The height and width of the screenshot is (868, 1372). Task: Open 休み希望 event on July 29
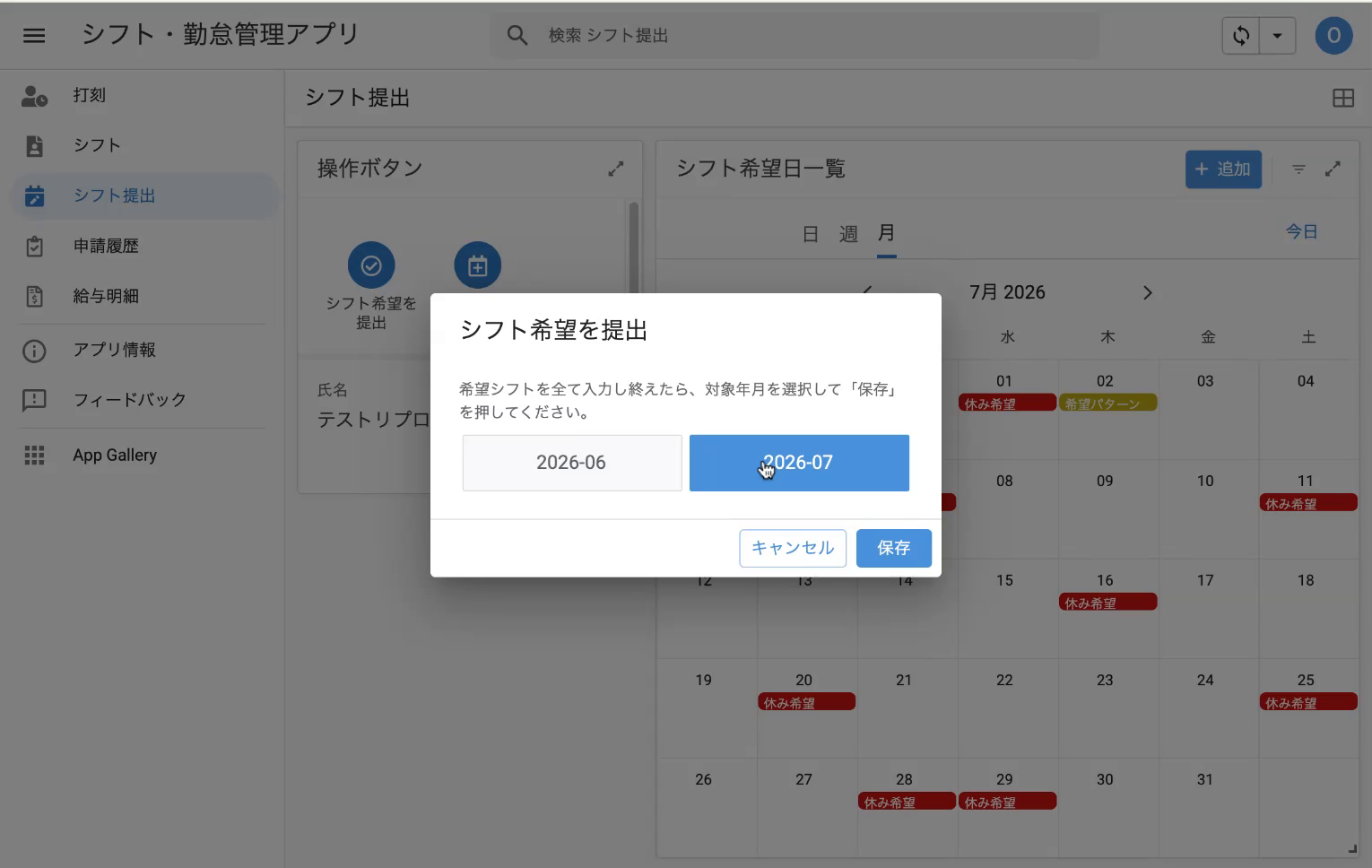(x=1007, y=802)
